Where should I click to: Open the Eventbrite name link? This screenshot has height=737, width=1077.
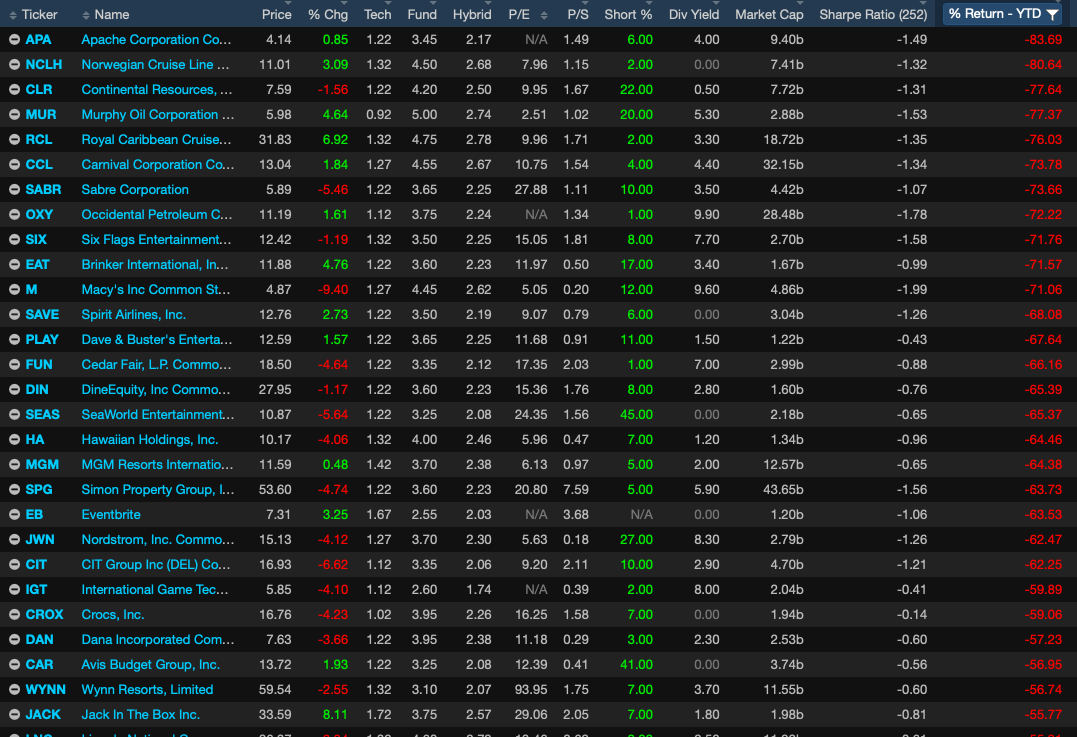point(111,514)
